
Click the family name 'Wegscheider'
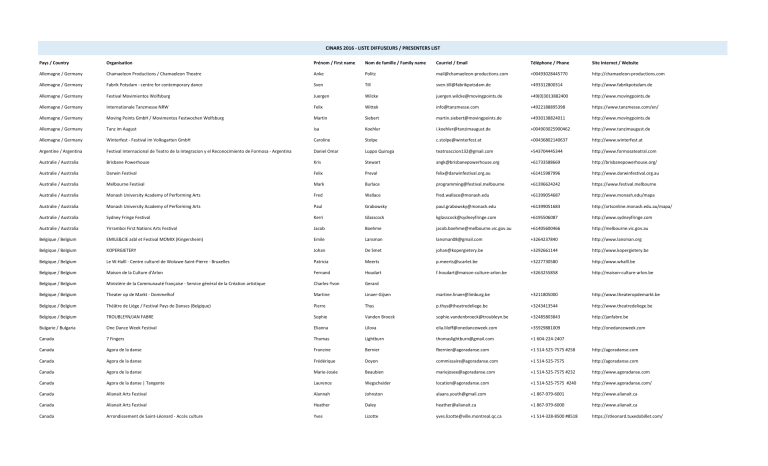click(378, 383)
